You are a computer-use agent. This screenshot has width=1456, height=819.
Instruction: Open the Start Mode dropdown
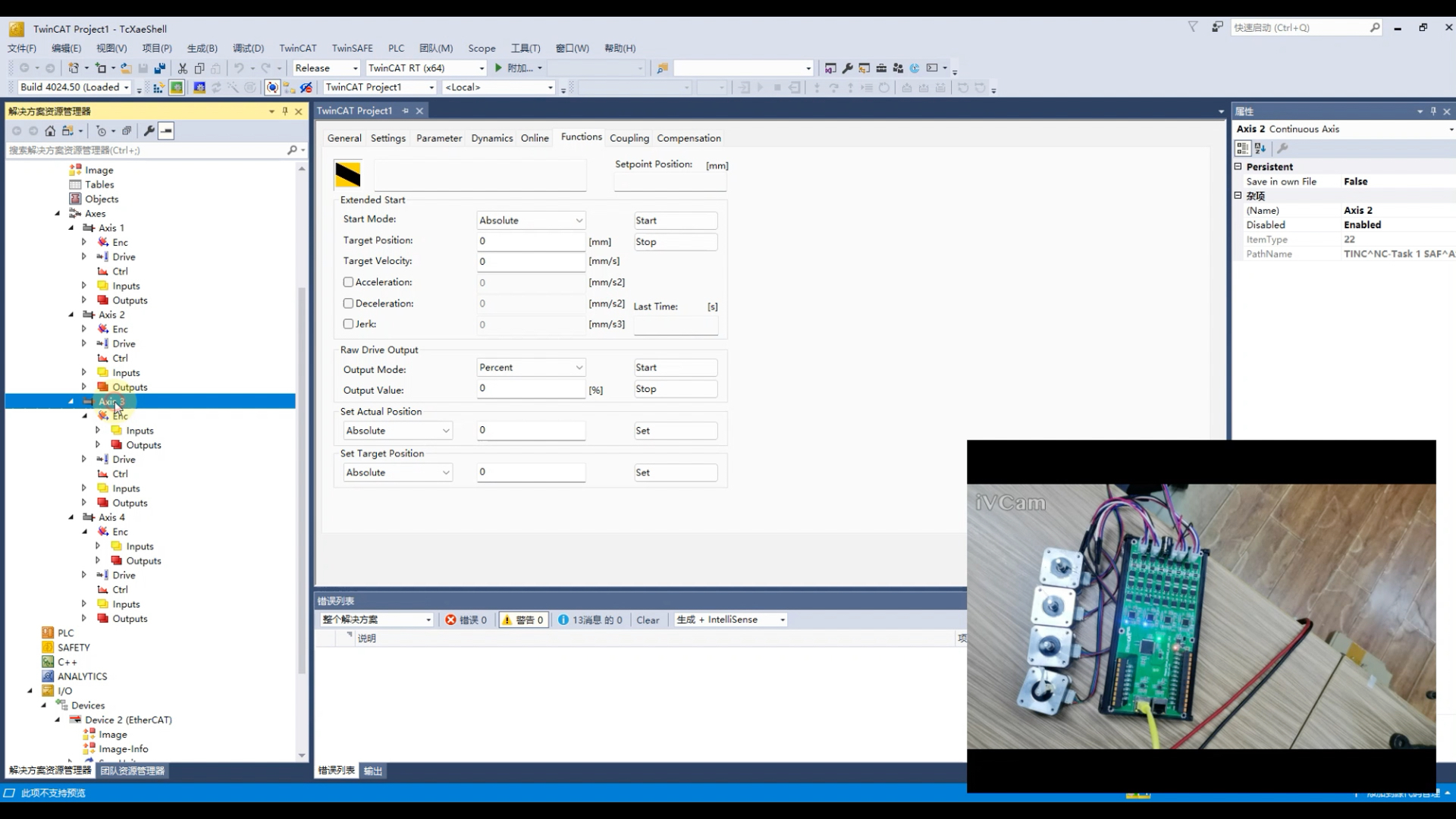tap(531, 221)
